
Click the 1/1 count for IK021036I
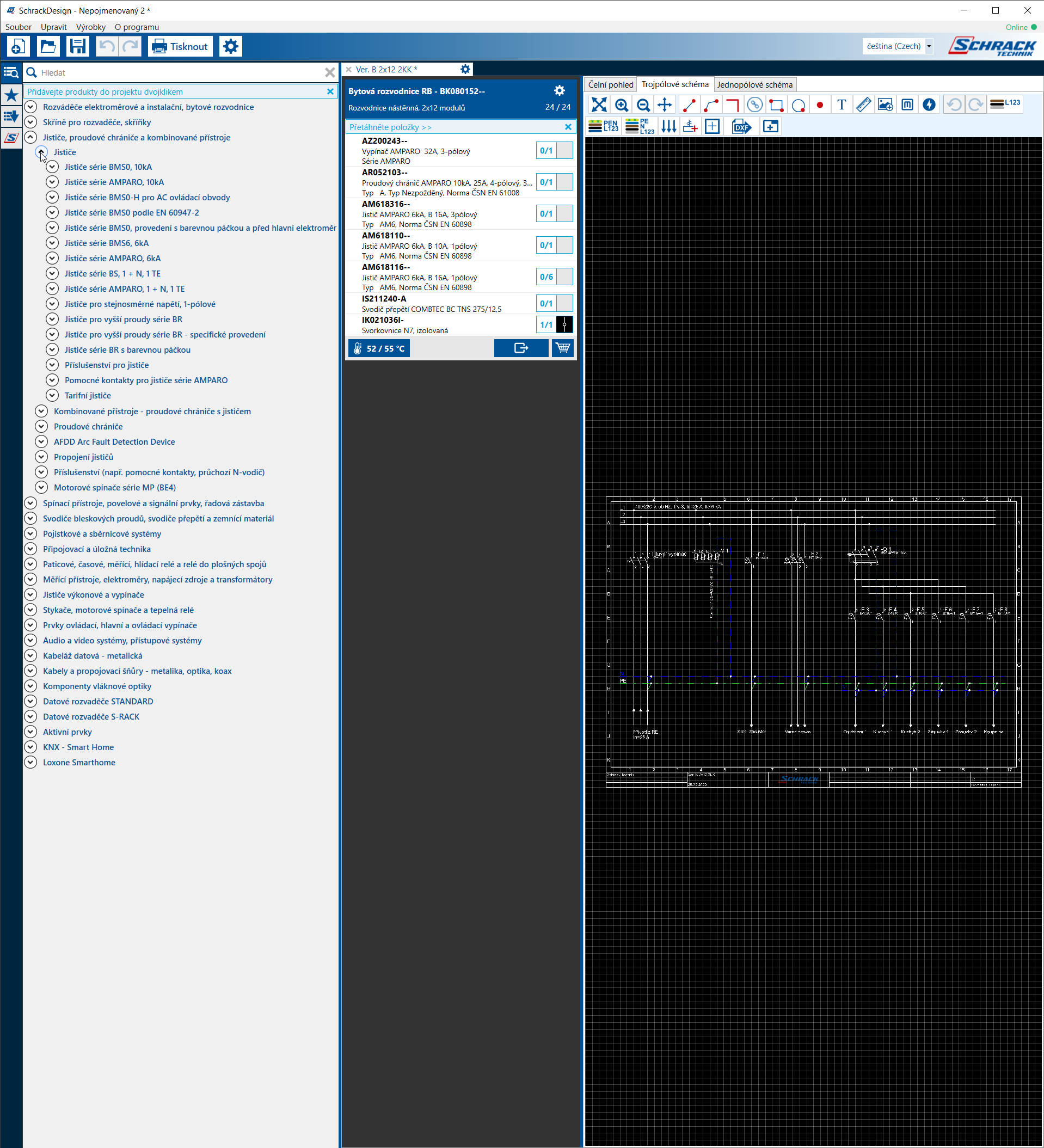546,324
